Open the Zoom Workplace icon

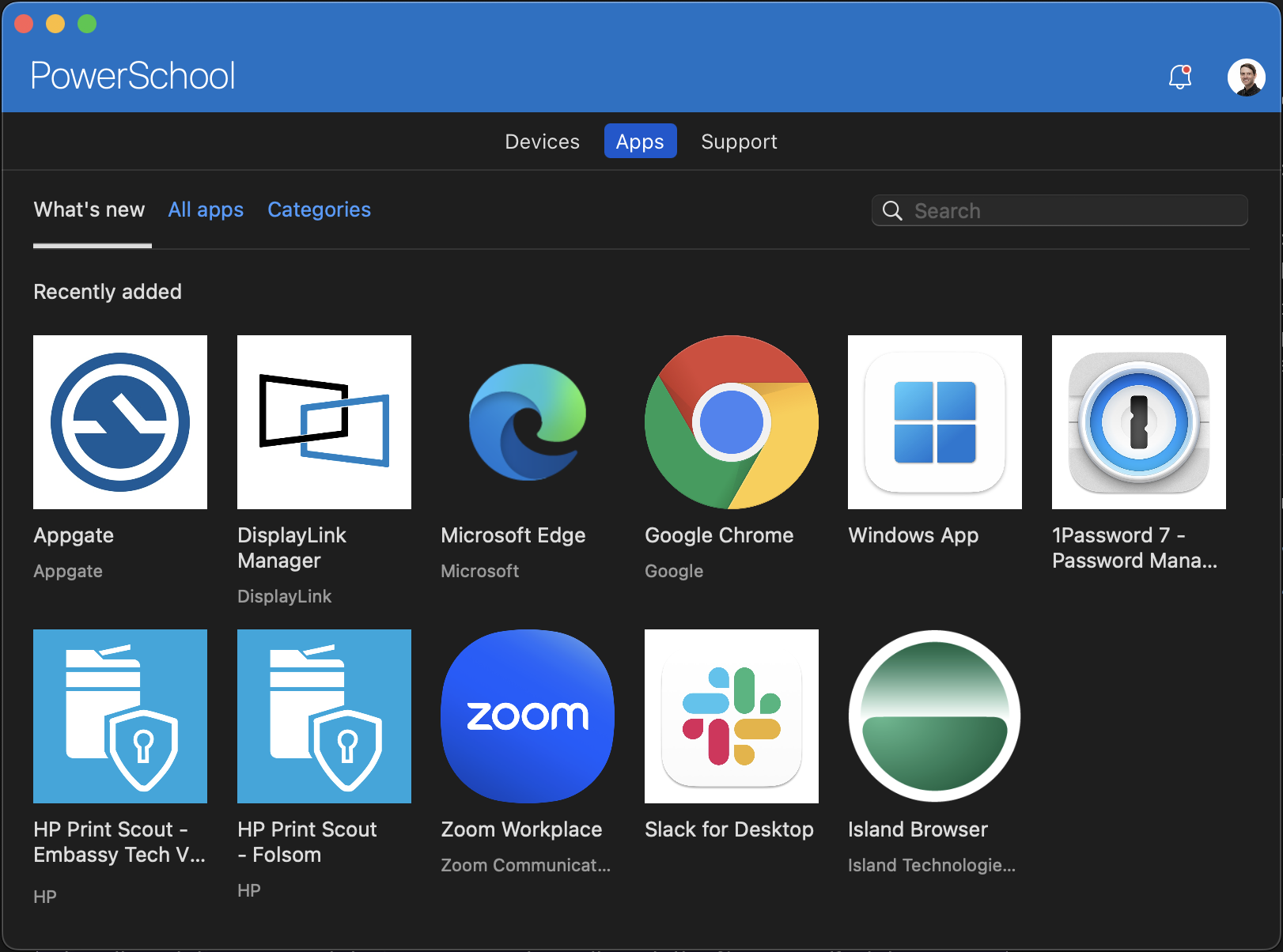click(x=528, y=716)
